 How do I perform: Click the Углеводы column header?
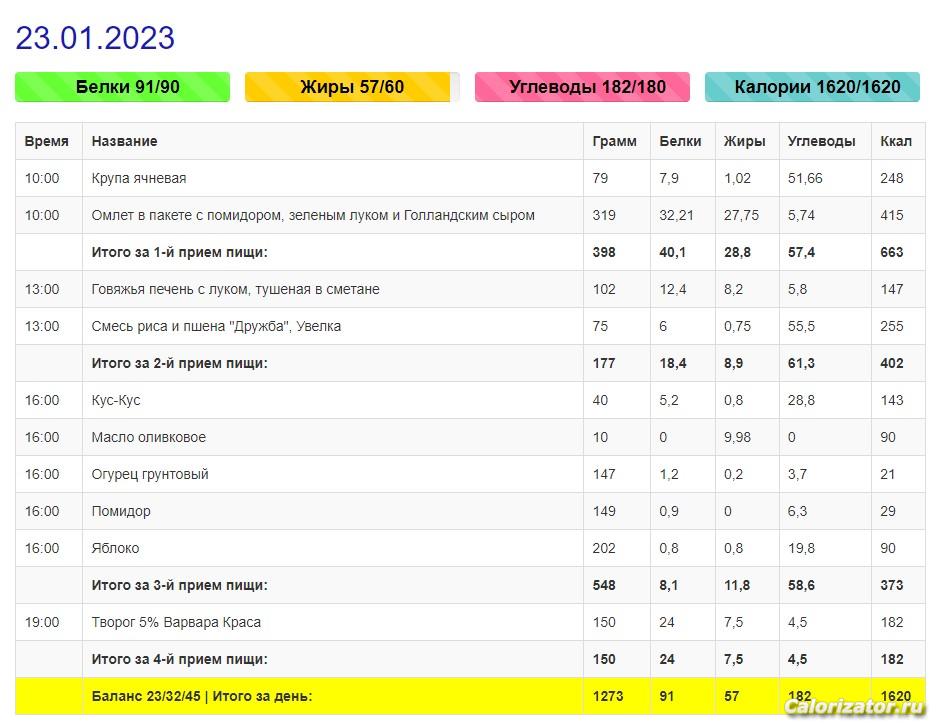(821, 141)
